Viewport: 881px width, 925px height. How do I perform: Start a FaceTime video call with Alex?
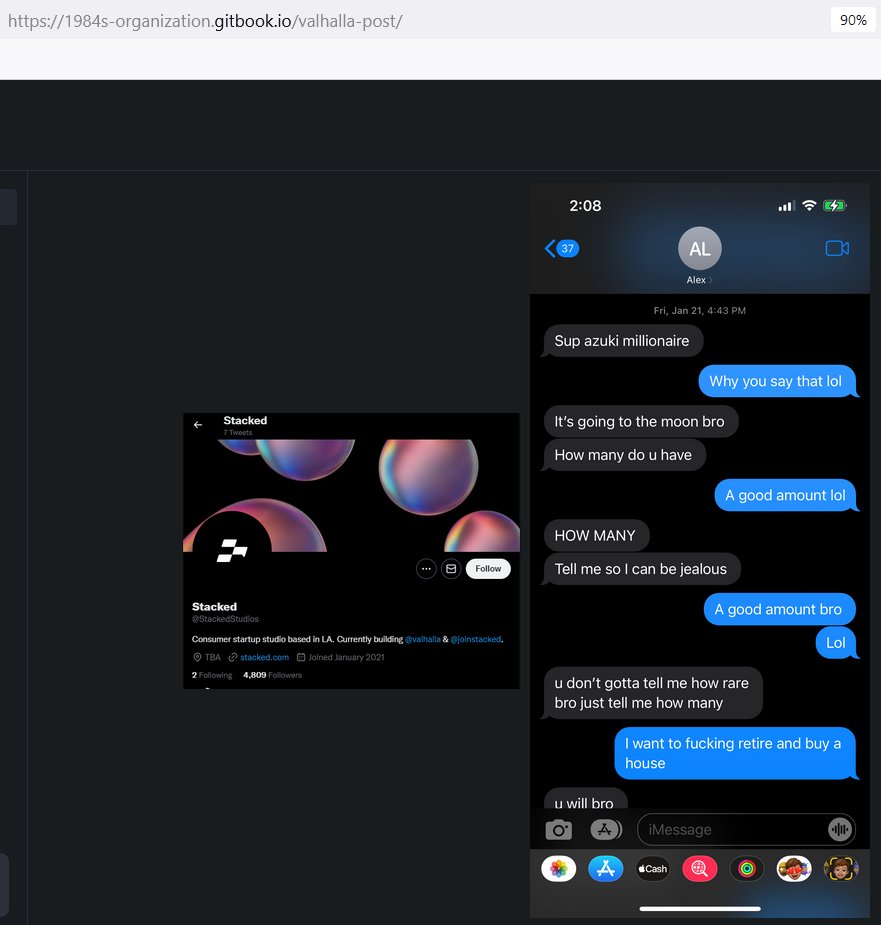point(837,248)
